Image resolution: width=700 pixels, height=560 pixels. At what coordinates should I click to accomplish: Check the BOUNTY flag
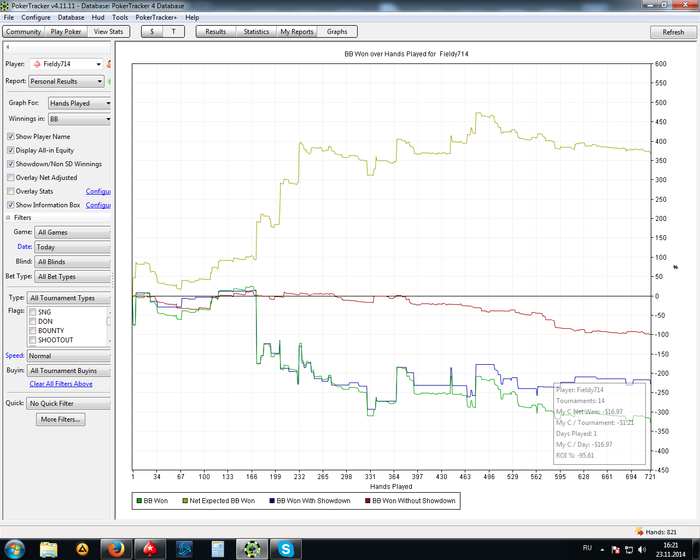pos(33,331)
